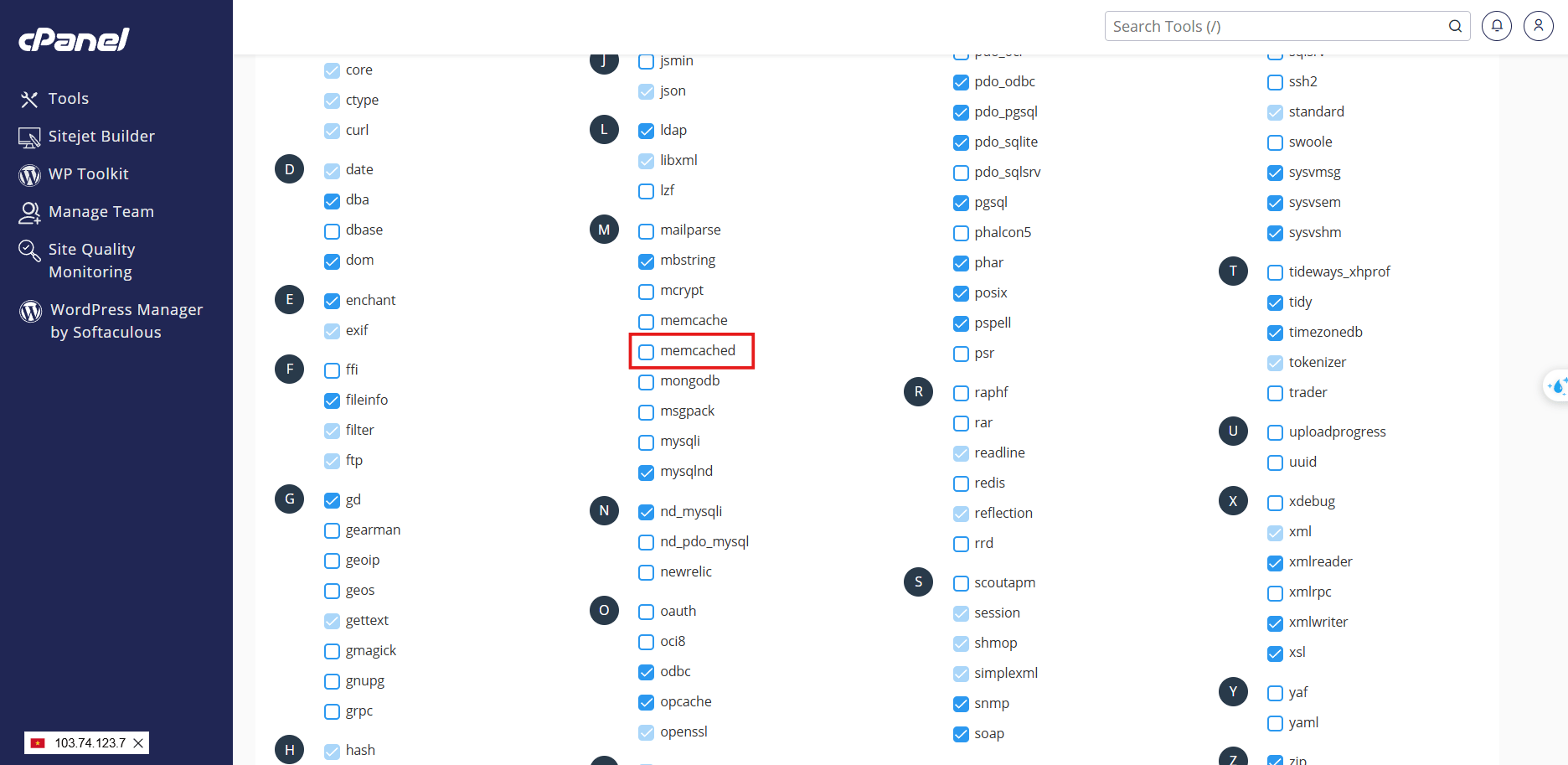This screenshot has height=765, width=1568.
Task: Click the Vietnam flag icon
Action: coord(38,743)
